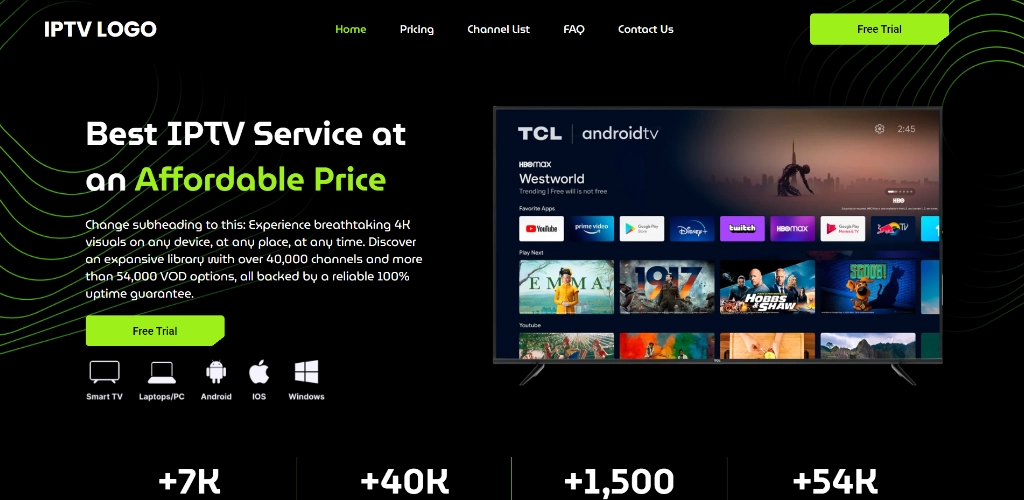The image size is (1024, 500).
Task: Open the Contact Us link
Action: pyautogui.click(x=645, y=29)
